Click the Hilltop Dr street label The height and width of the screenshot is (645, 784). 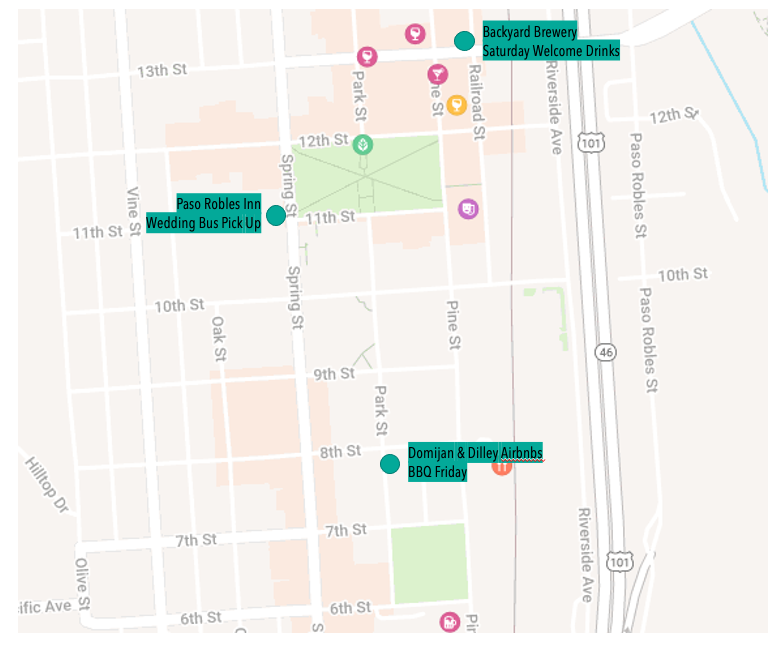click(x=46, y=483)
